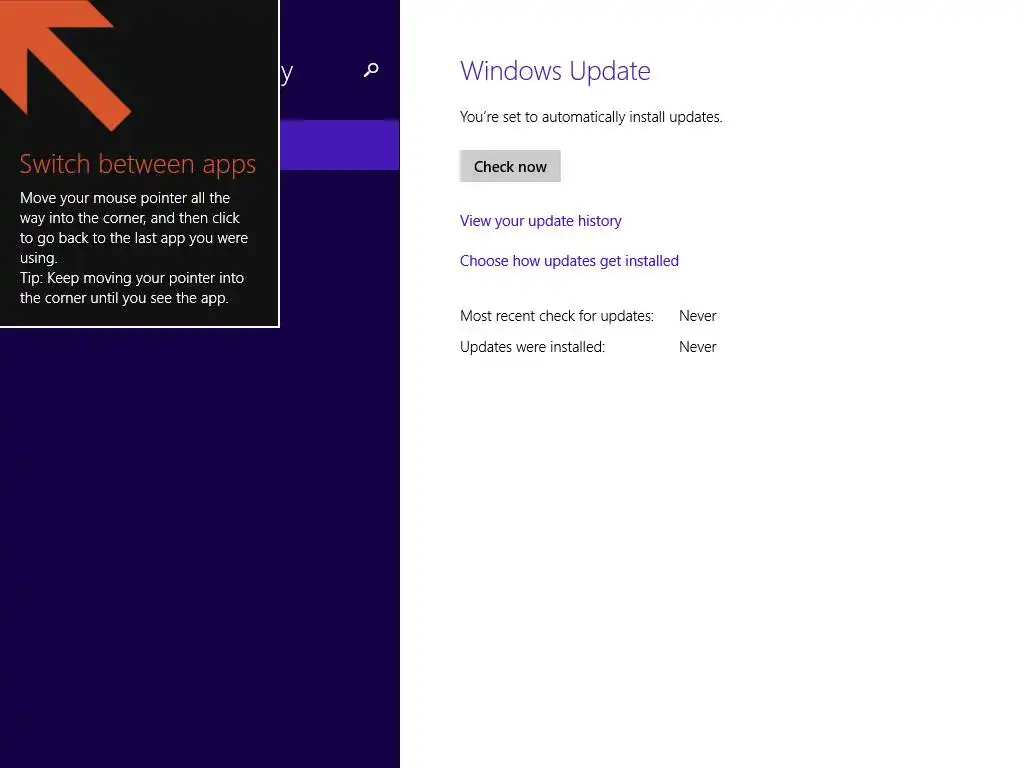This screenshot has height=768, width=1024.
Task: Click the Switch between apps tip title
Action: pos(138,164)
